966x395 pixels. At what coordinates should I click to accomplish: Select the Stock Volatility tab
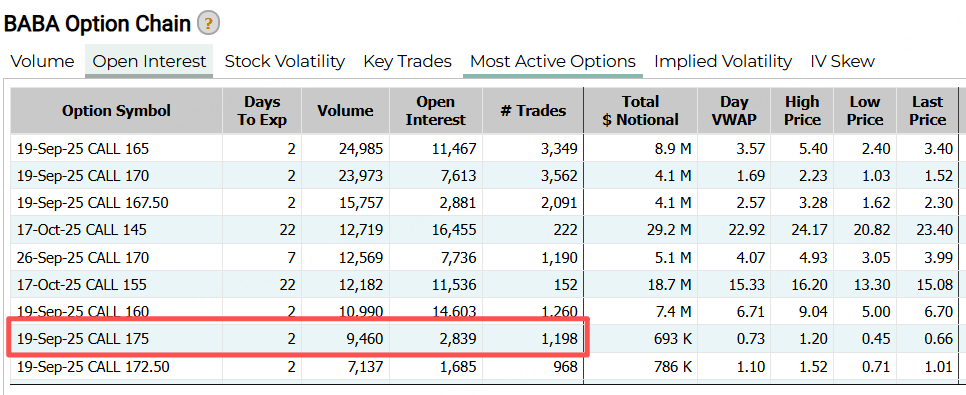click(285, 62)
